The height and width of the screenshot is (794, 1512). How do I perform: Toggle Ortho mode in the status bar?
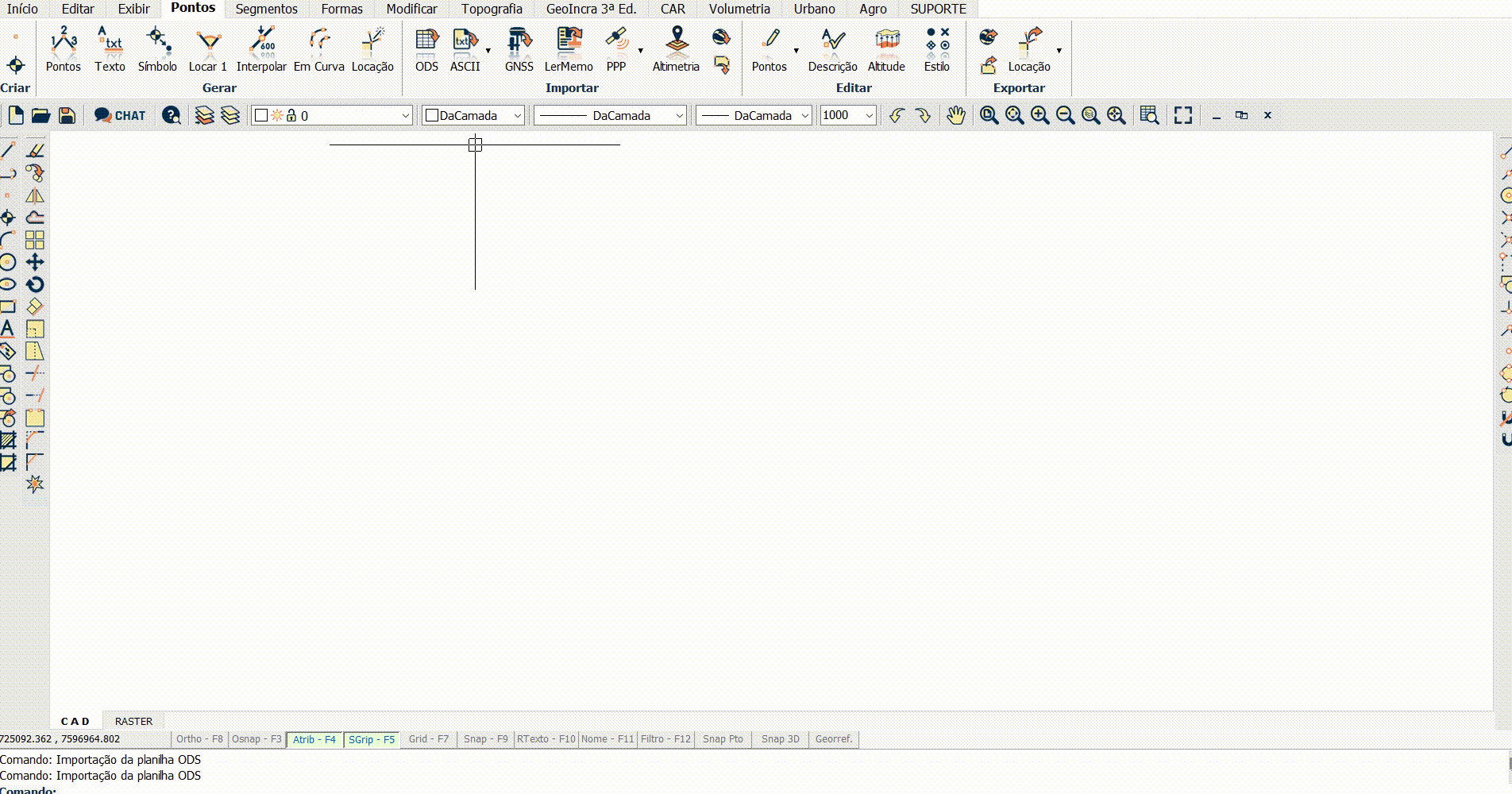tap(199, 739)
